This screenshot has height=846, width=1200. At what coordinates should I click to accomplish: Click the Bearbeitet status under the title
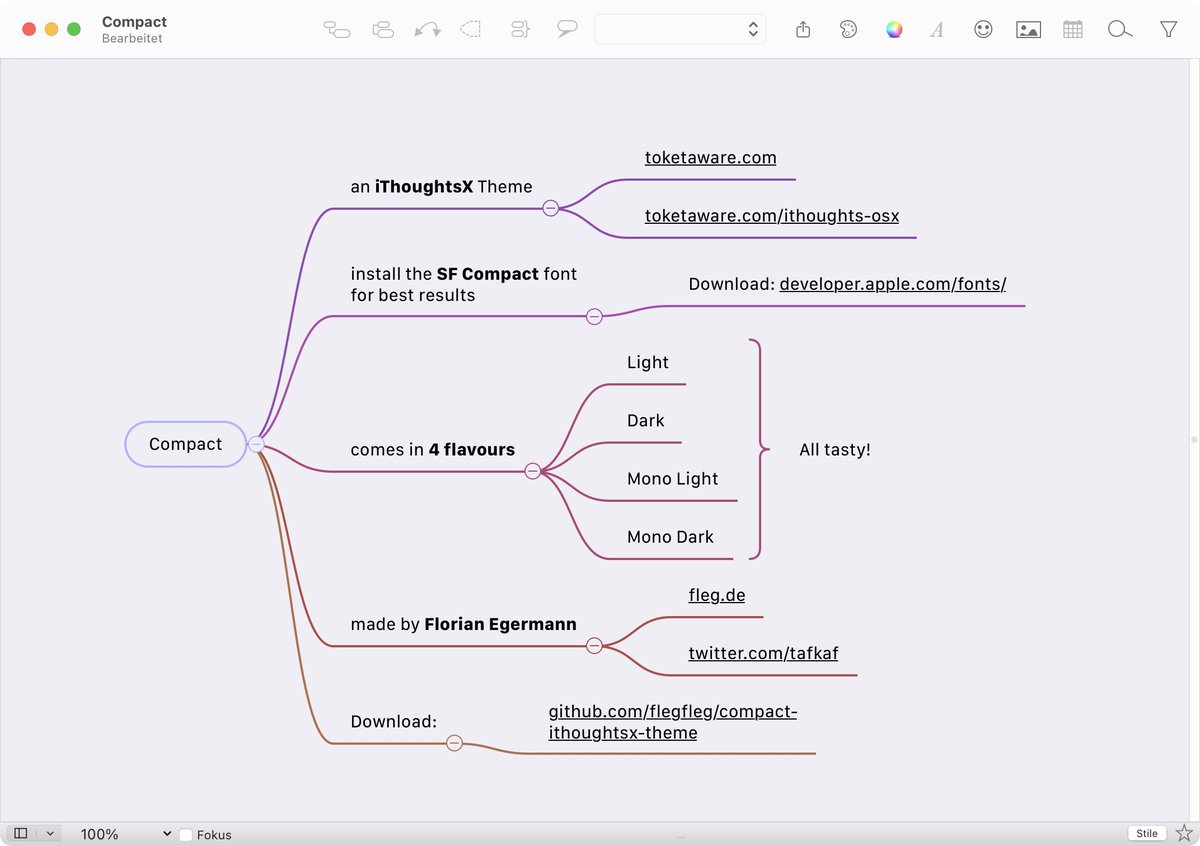tap(132, 39)
